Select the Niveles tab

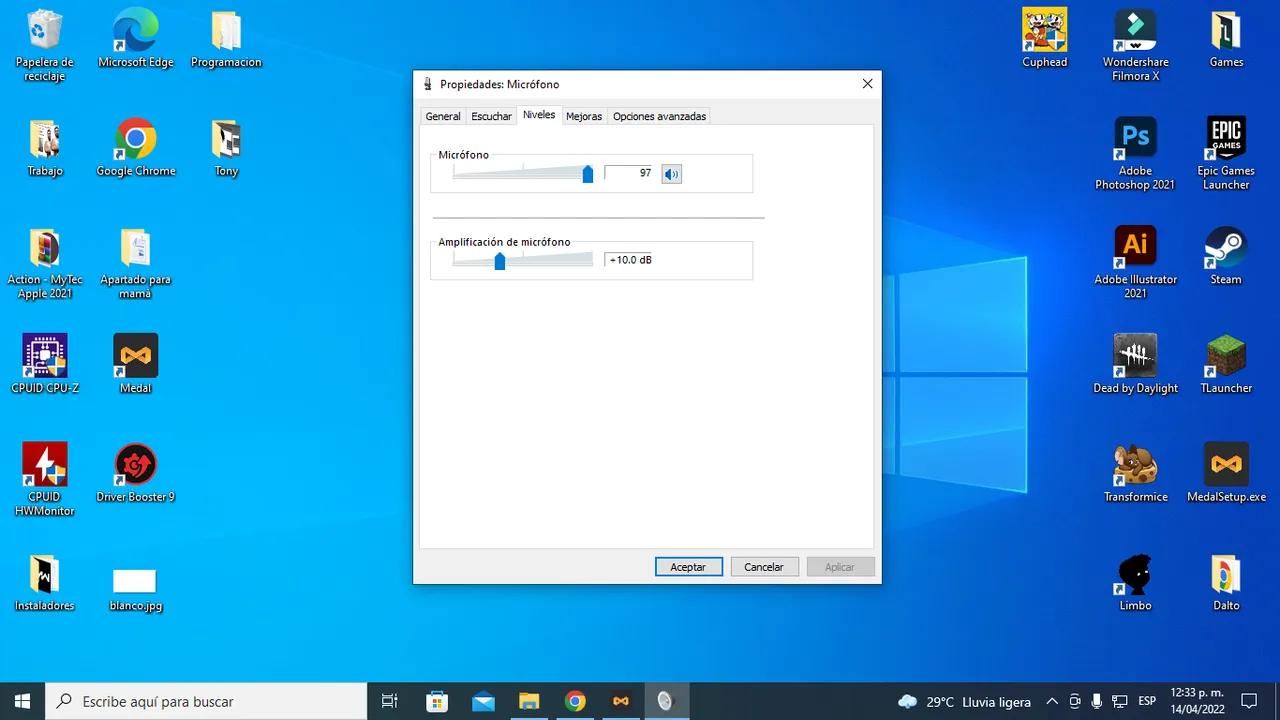coord(539,115)
